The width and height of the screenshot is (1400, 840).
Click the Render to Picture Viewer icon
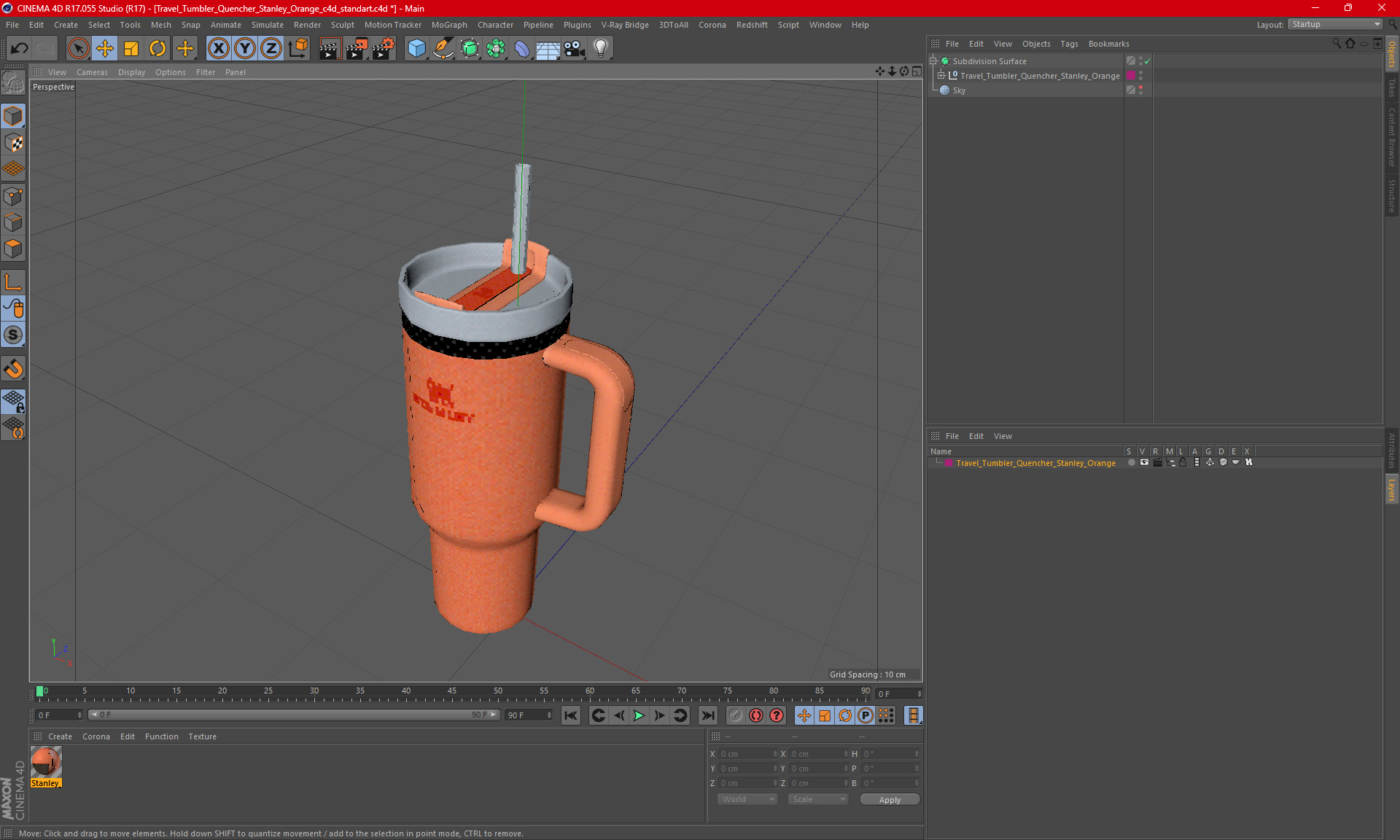click(x=357, y=49)
